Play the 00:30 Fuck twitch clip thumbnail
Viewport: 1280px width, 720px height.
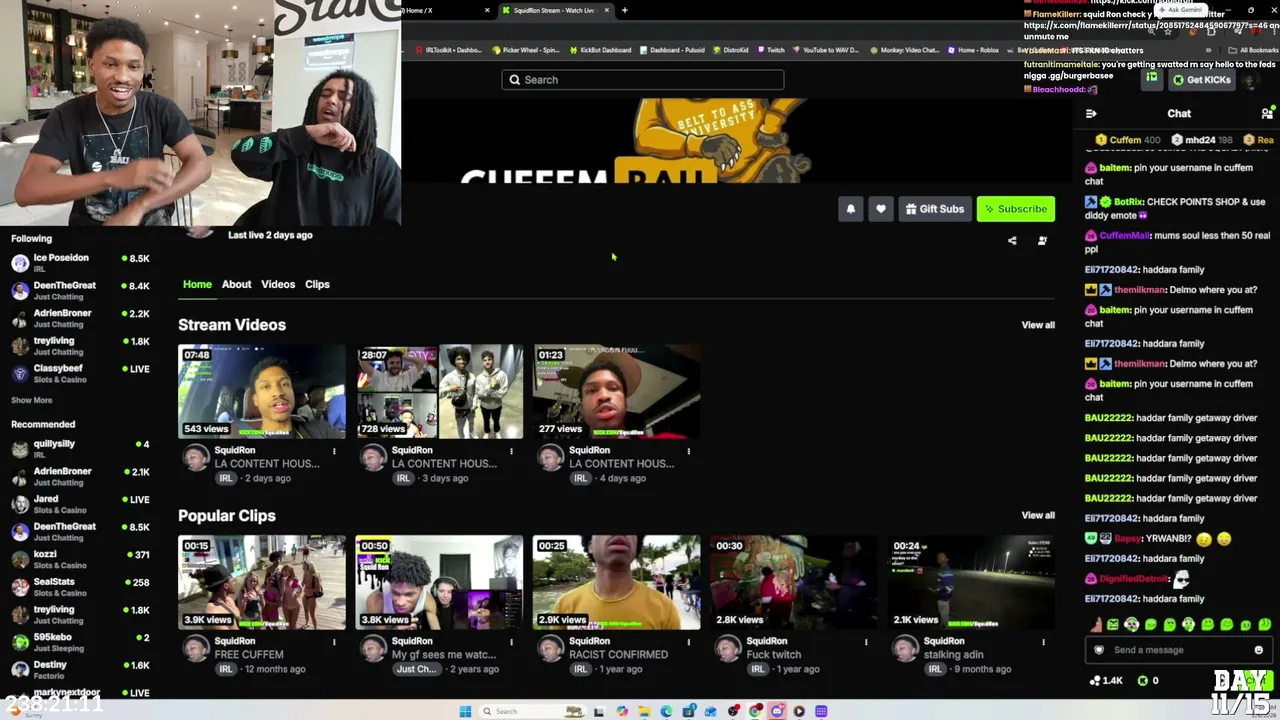pos(793,583)
